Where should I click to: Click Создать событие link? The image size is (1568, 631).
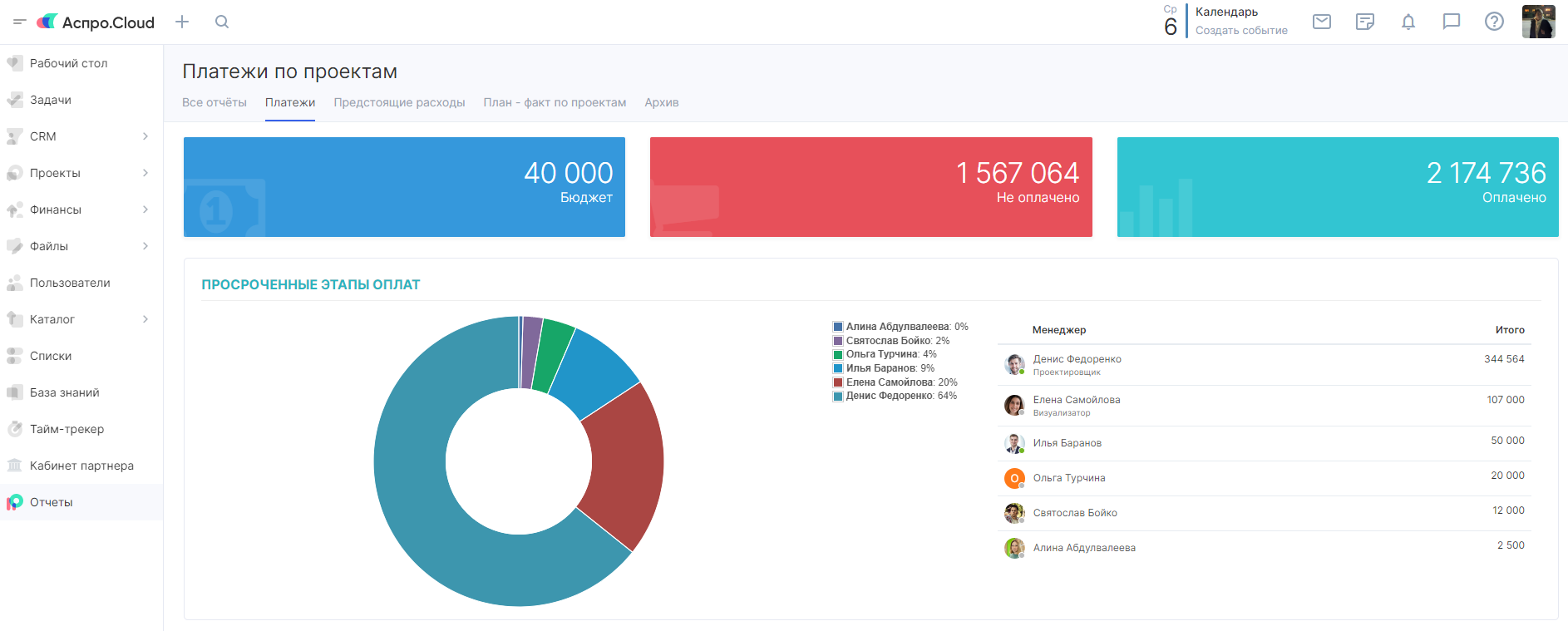coord(1241,31)
